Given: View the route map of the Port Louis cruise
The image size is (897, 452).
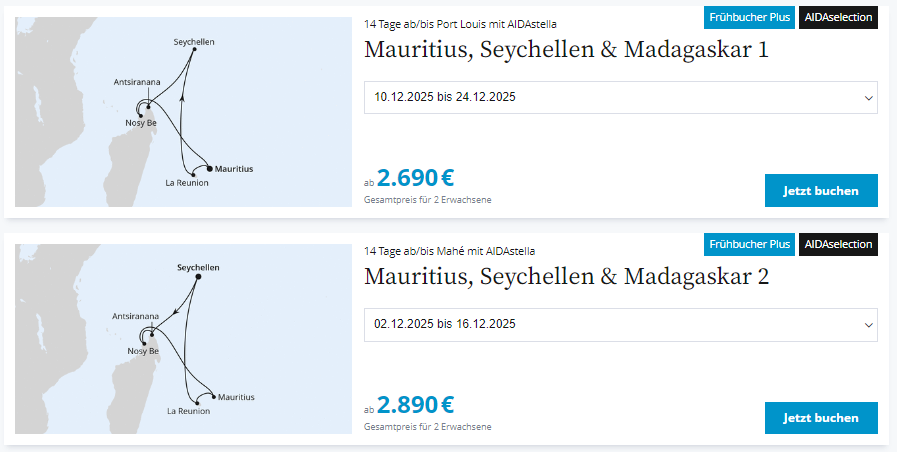Looking at the screenshot, I should [183, 112].
